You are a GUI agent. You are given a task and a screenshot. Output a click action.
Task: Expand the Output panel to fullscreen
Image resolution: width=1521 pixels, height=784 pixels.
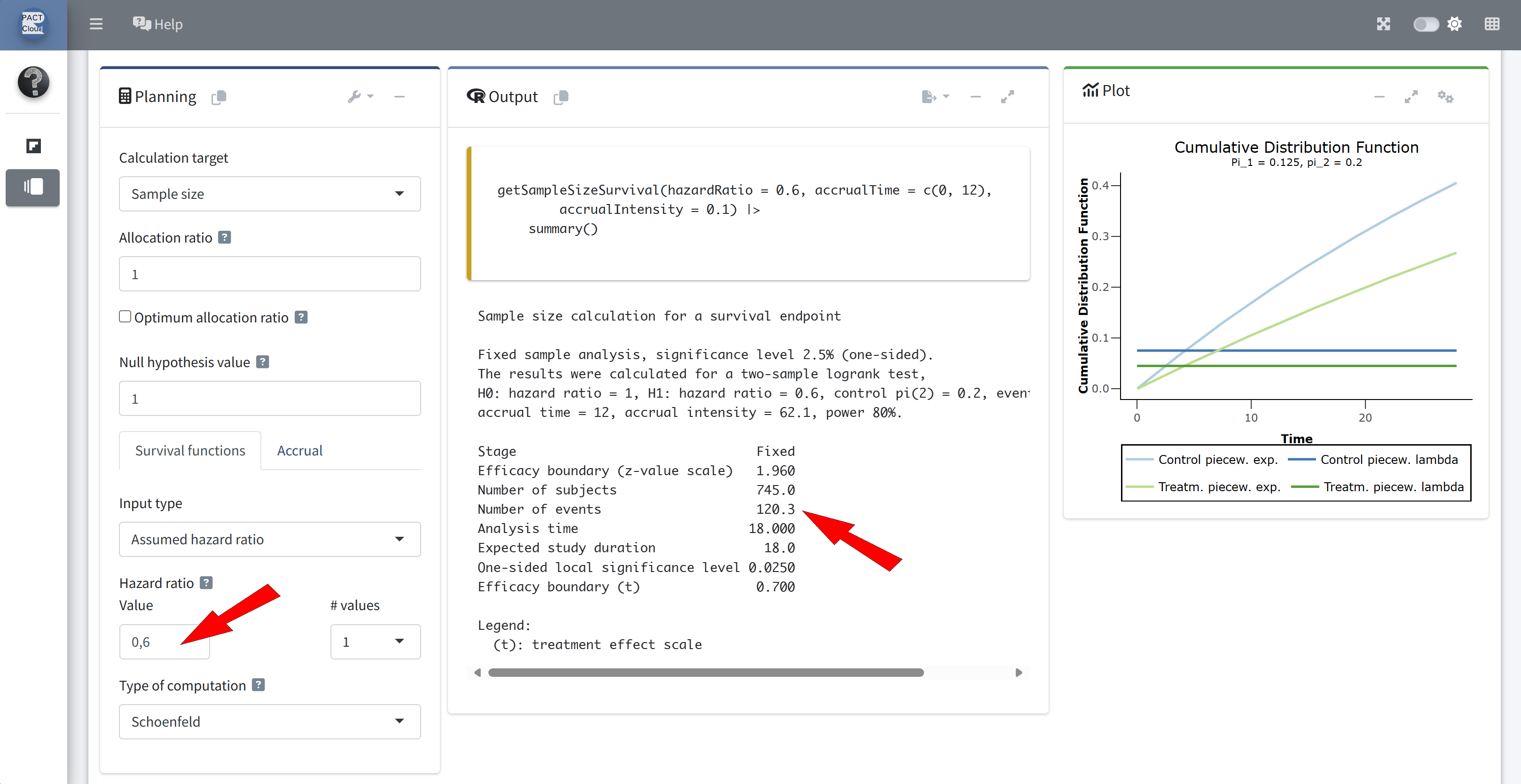click(1007, 96)
